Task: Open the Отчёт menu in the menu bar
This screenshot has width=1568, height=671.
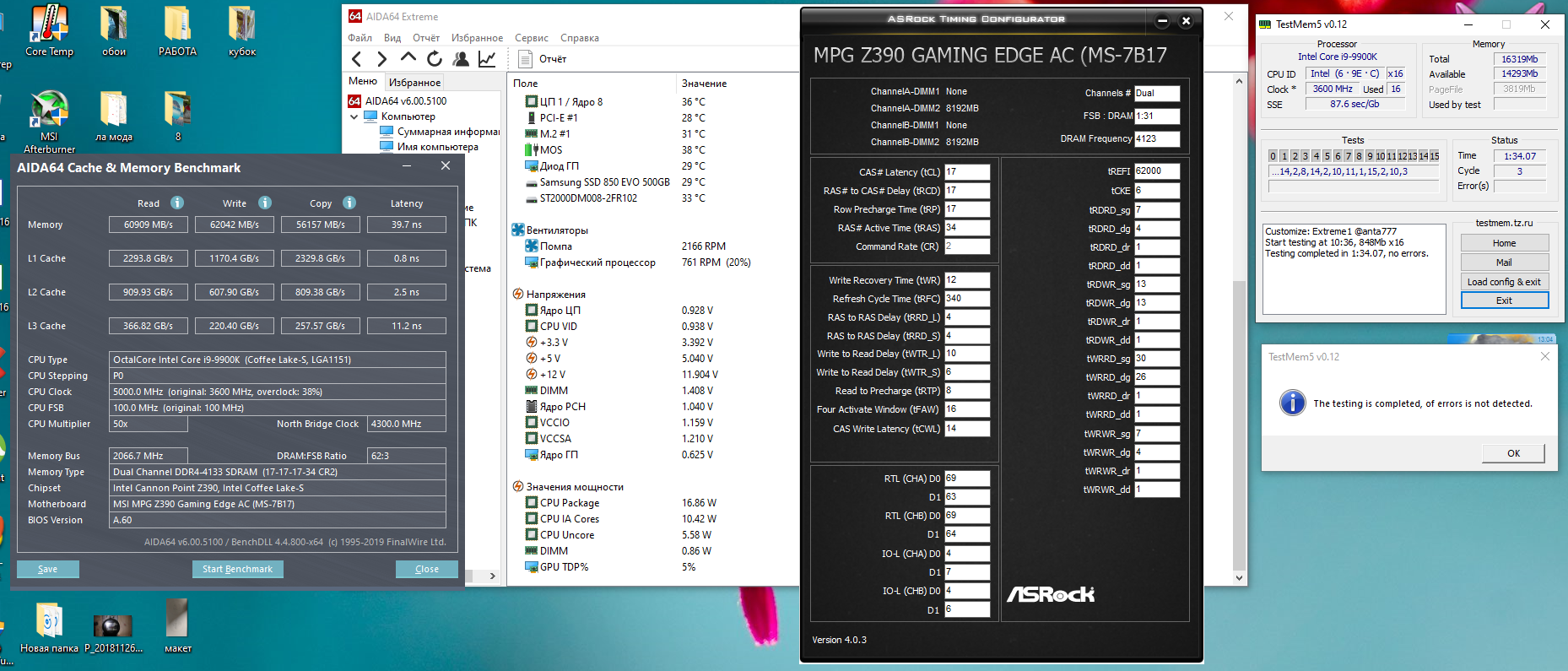Action: pyautogui.click(x=426, y=38)
